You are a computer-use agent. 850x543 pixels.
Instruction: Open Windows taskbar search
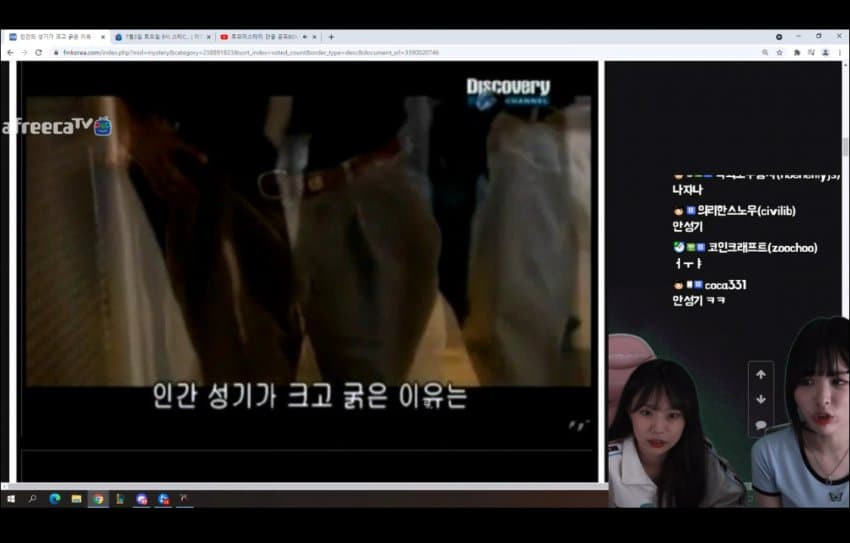pos(33,499)
